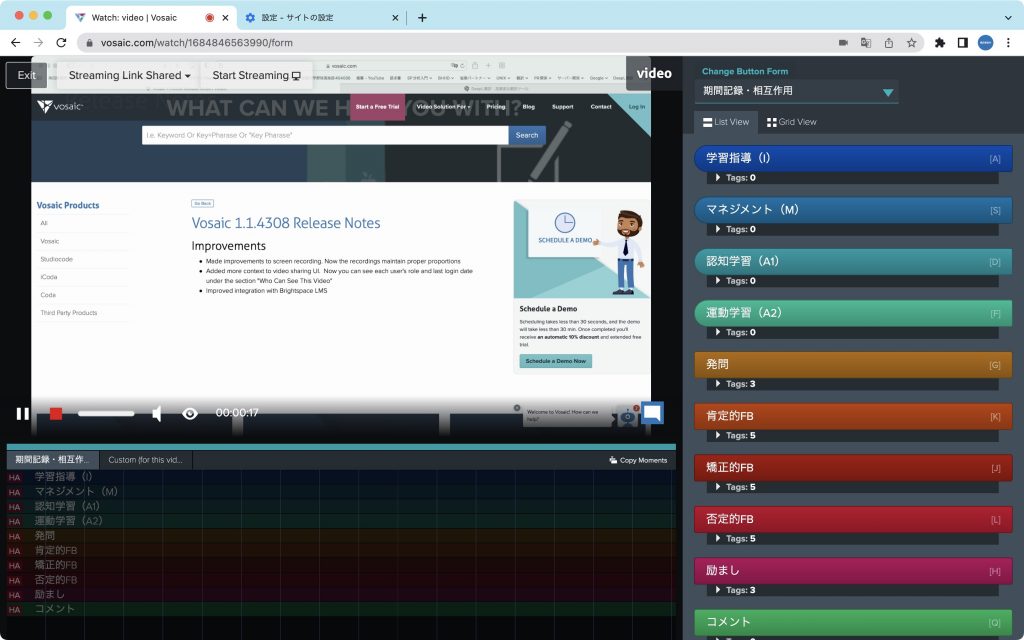Click the 学習指導（I）tag button
The image size is (1024, 640).
(853, 158)
